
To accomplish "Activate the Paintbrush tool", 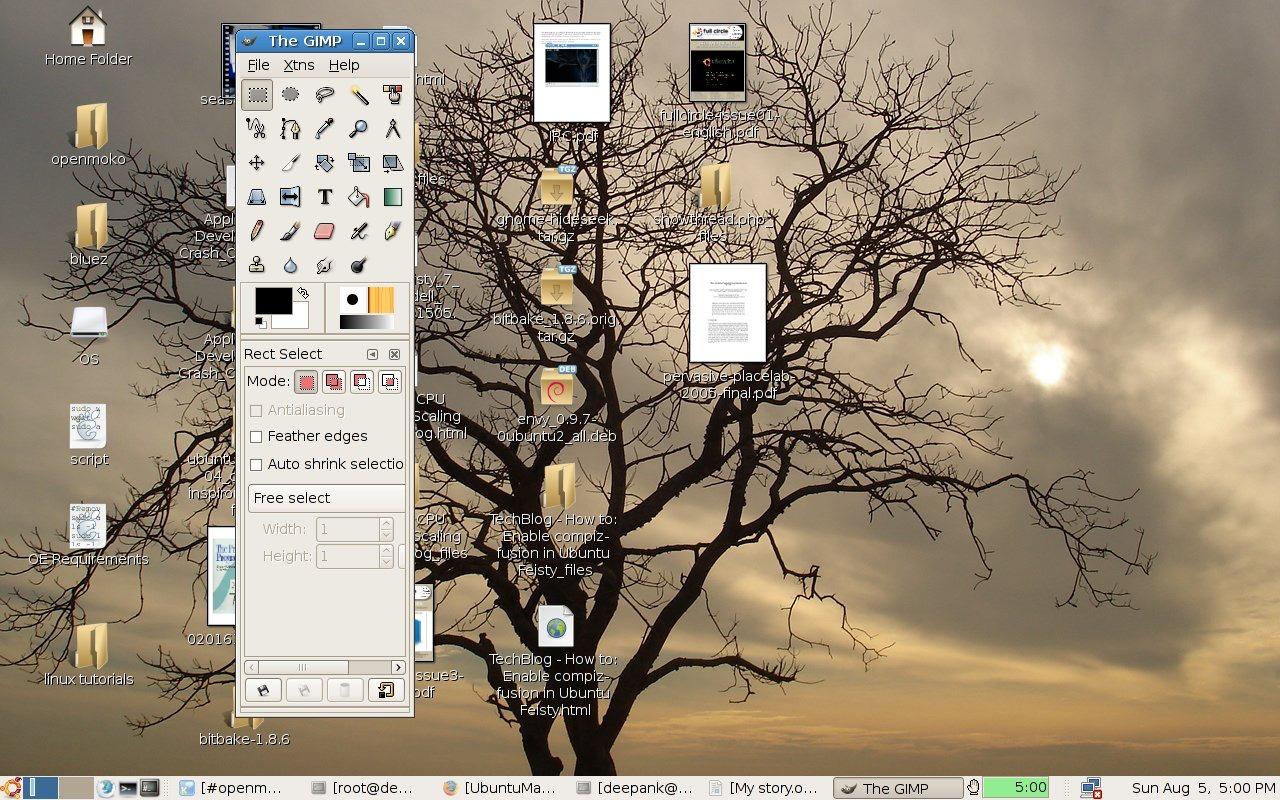I will coord(292,231).
